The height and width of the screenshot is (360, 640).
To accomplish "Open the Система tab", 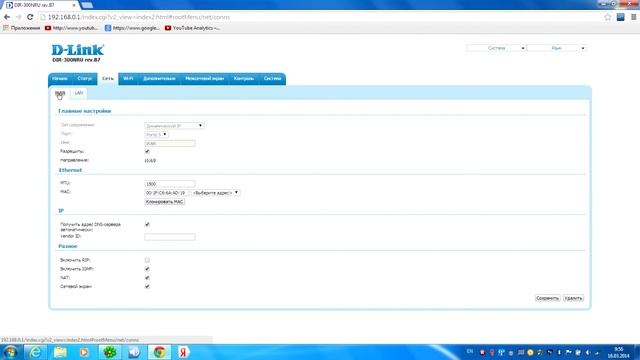I will tap(272, 78).
